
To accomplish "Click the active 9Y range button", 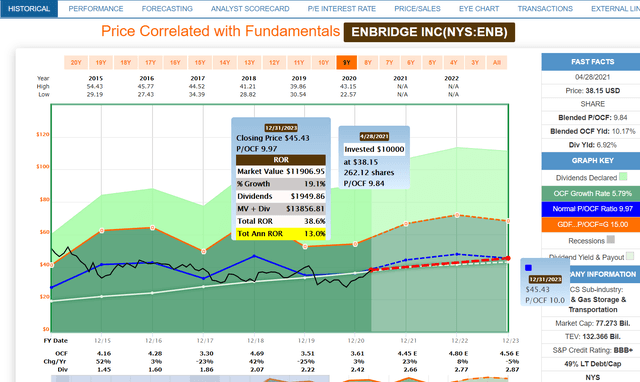I will pos(347,62).
